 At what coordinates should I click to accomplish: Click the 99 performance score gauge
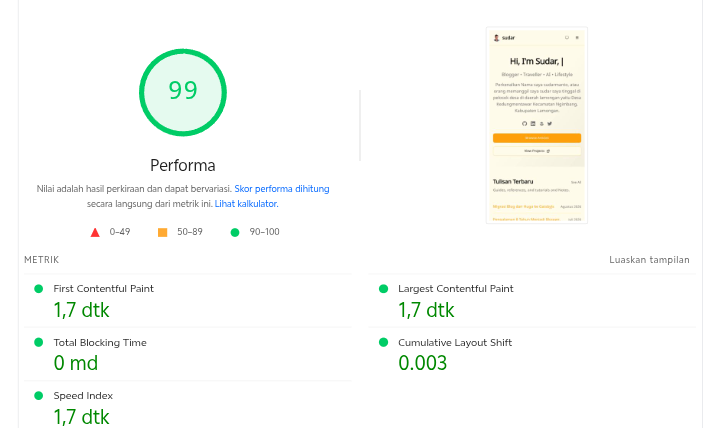pyautogui.click(x=183, y=92)
